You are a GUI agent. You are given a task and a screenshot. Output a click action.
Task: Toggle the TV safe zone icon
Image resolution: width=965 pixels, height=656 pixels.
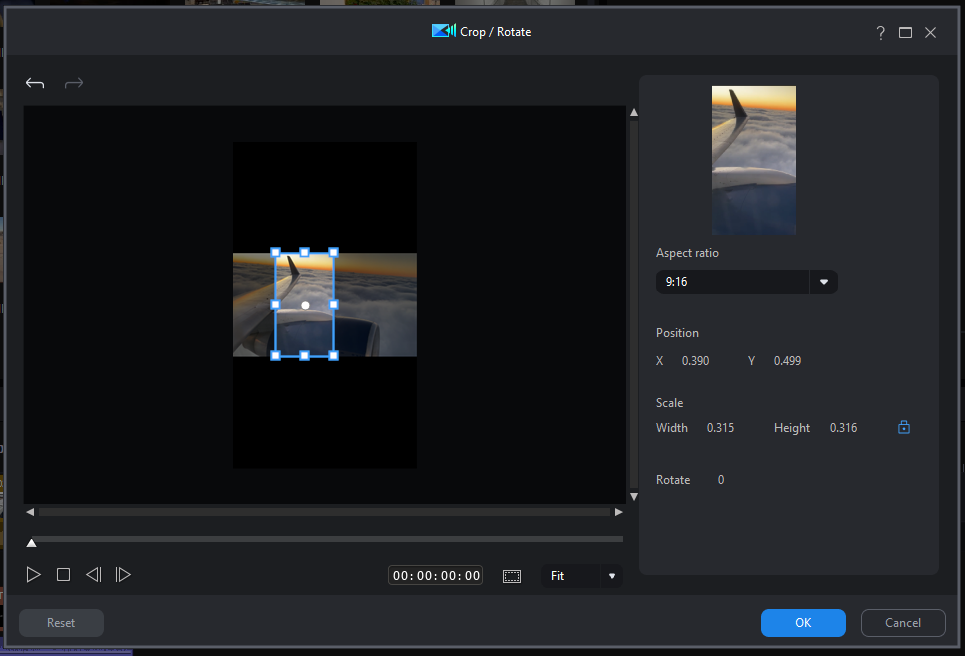point(512,576)
